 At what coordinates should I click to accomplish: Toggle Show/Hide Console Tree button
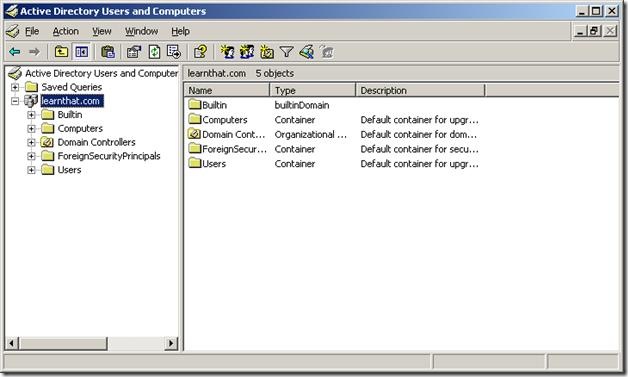tap(82, 52)
